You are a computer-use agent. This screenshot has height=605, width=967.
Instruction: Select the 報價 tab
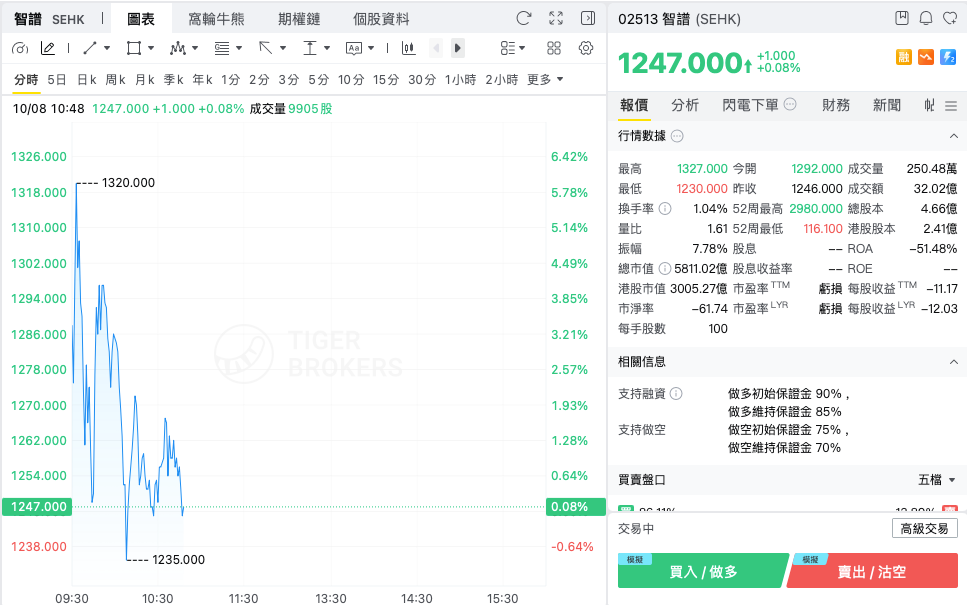click(x=635, y=105)
